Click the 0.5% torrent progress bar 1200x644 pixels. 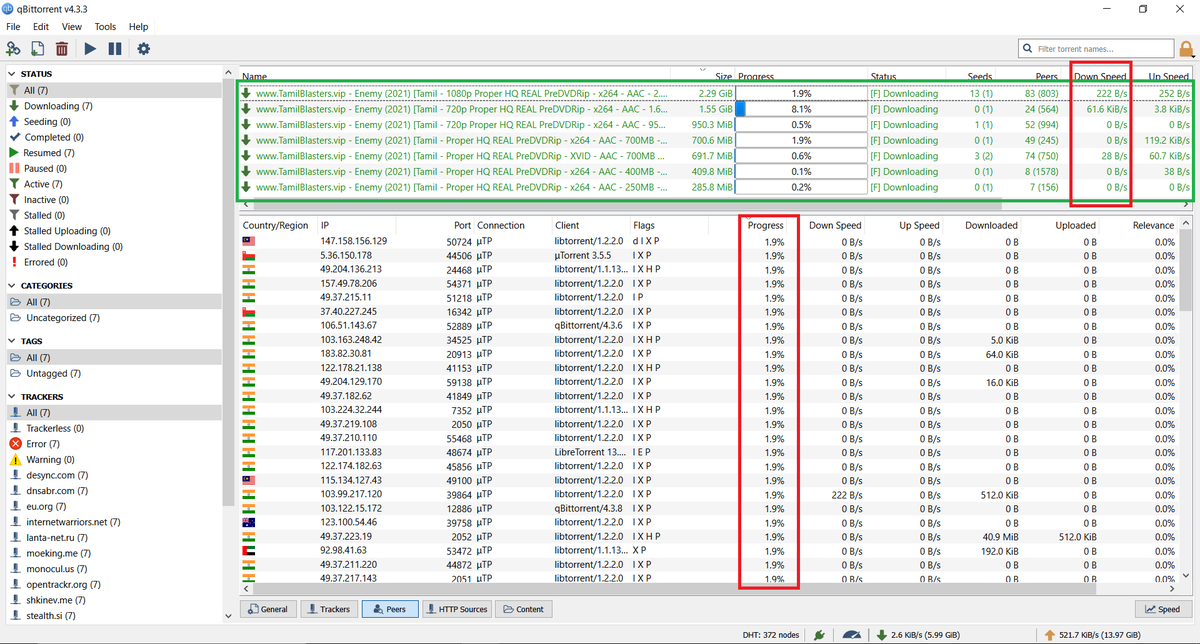coord(801,124)
